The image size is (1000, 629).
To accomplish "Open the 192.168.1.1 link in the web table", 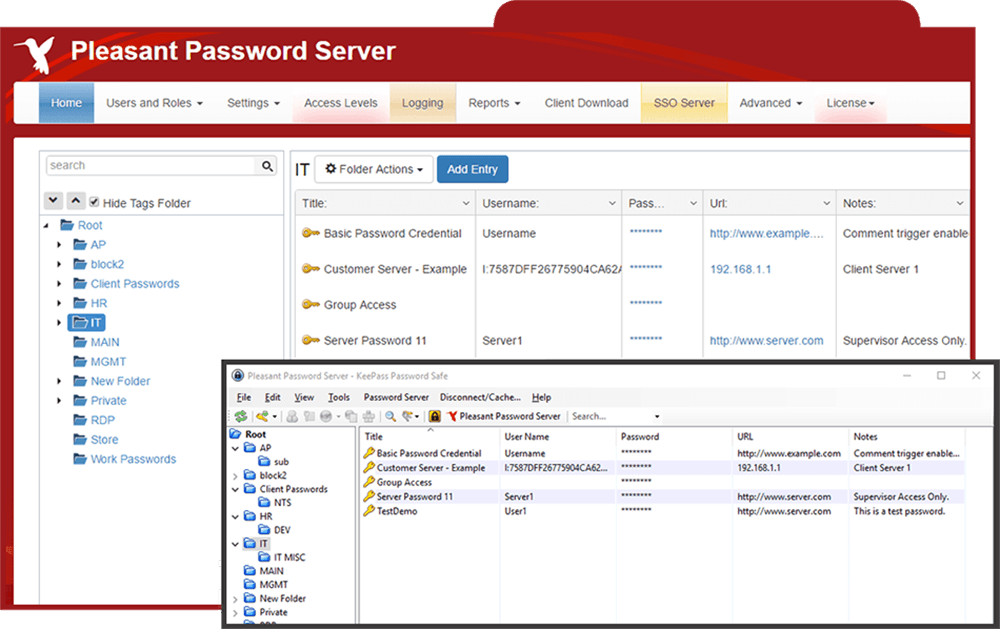I will [740, 269].
